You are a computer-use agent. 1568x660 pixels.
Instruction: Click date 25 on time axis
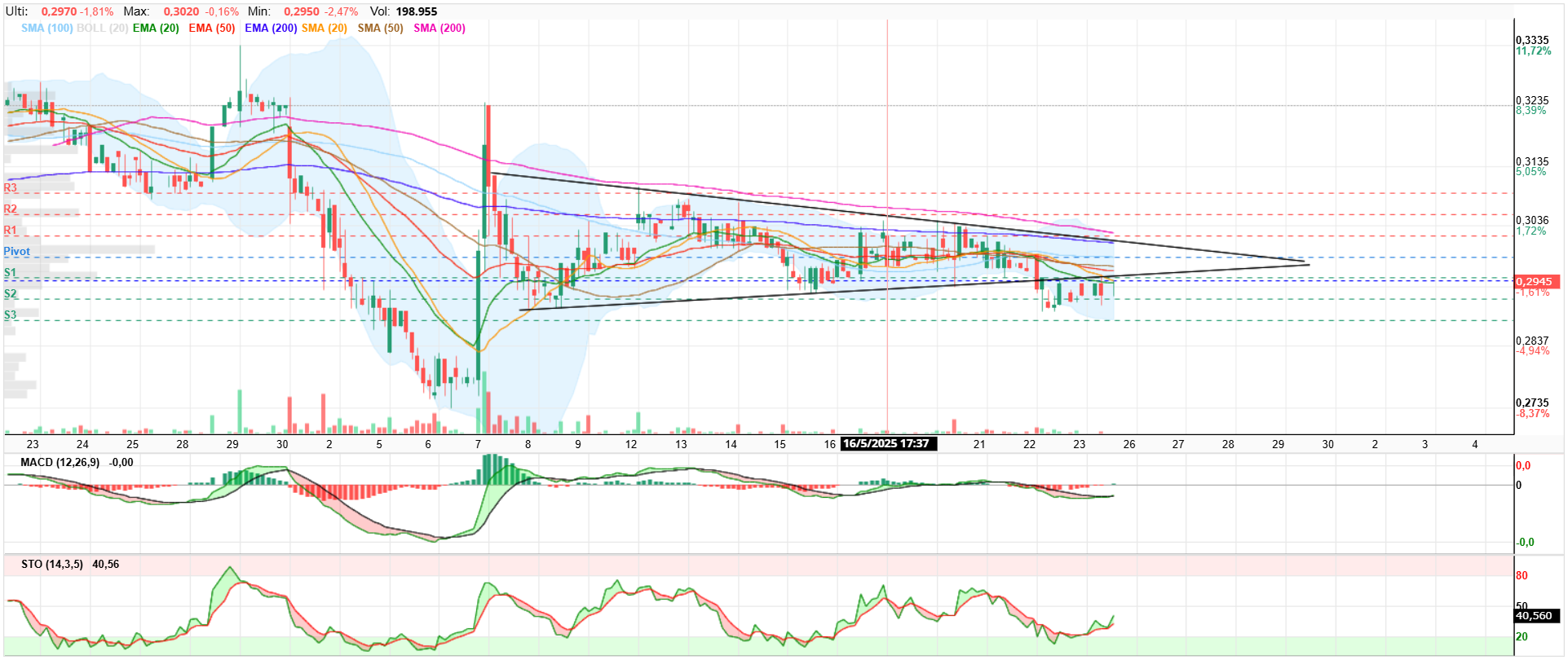pyautogui.click(x=133, y=445)
